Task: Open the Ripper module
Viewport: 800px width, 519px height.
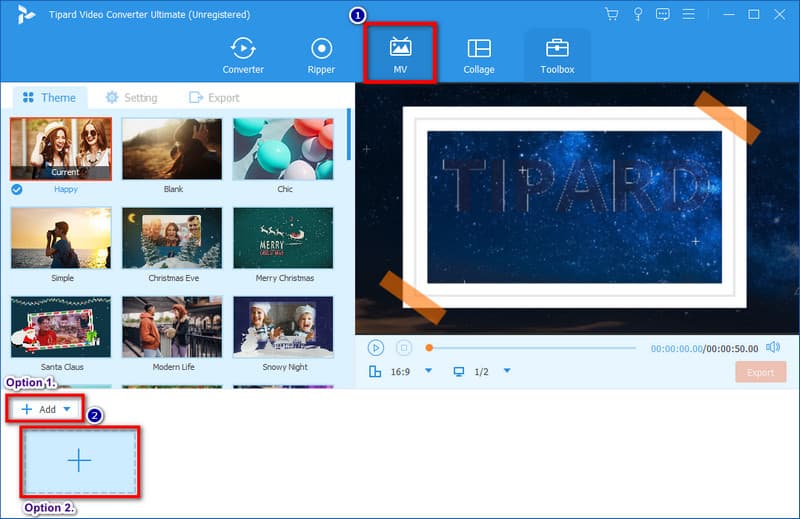Action: click(321, 55)
